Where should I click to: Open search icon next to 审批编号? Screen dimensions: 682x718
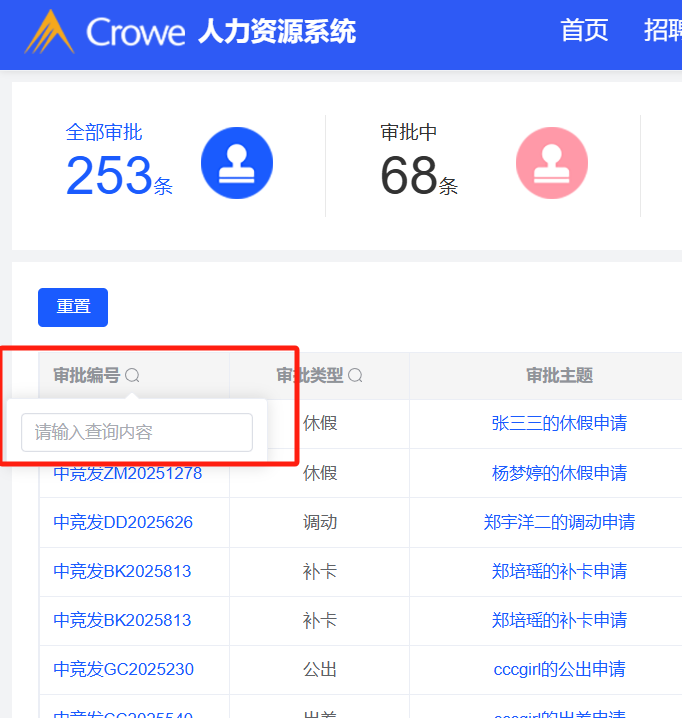tap(132, 375)
